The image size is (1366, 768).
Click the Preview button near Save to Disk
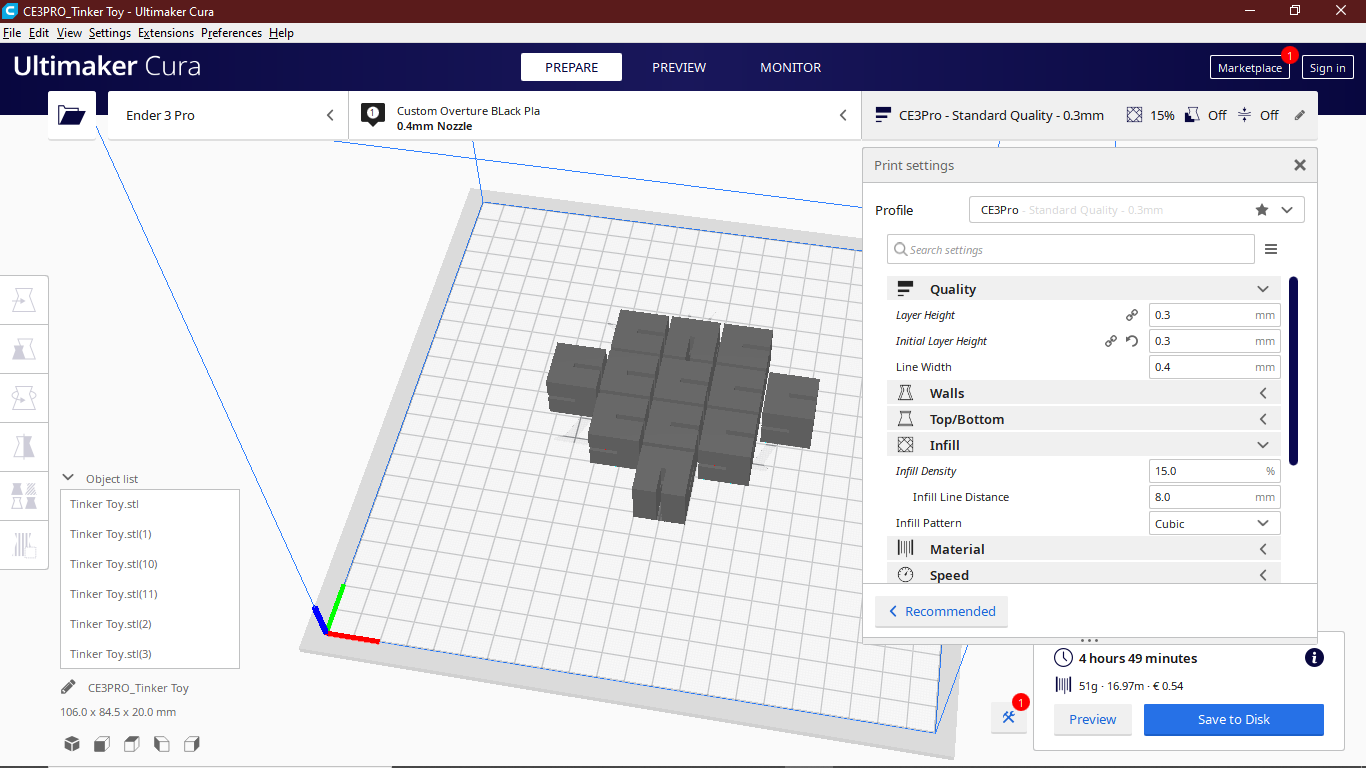tap(1093, 719)
